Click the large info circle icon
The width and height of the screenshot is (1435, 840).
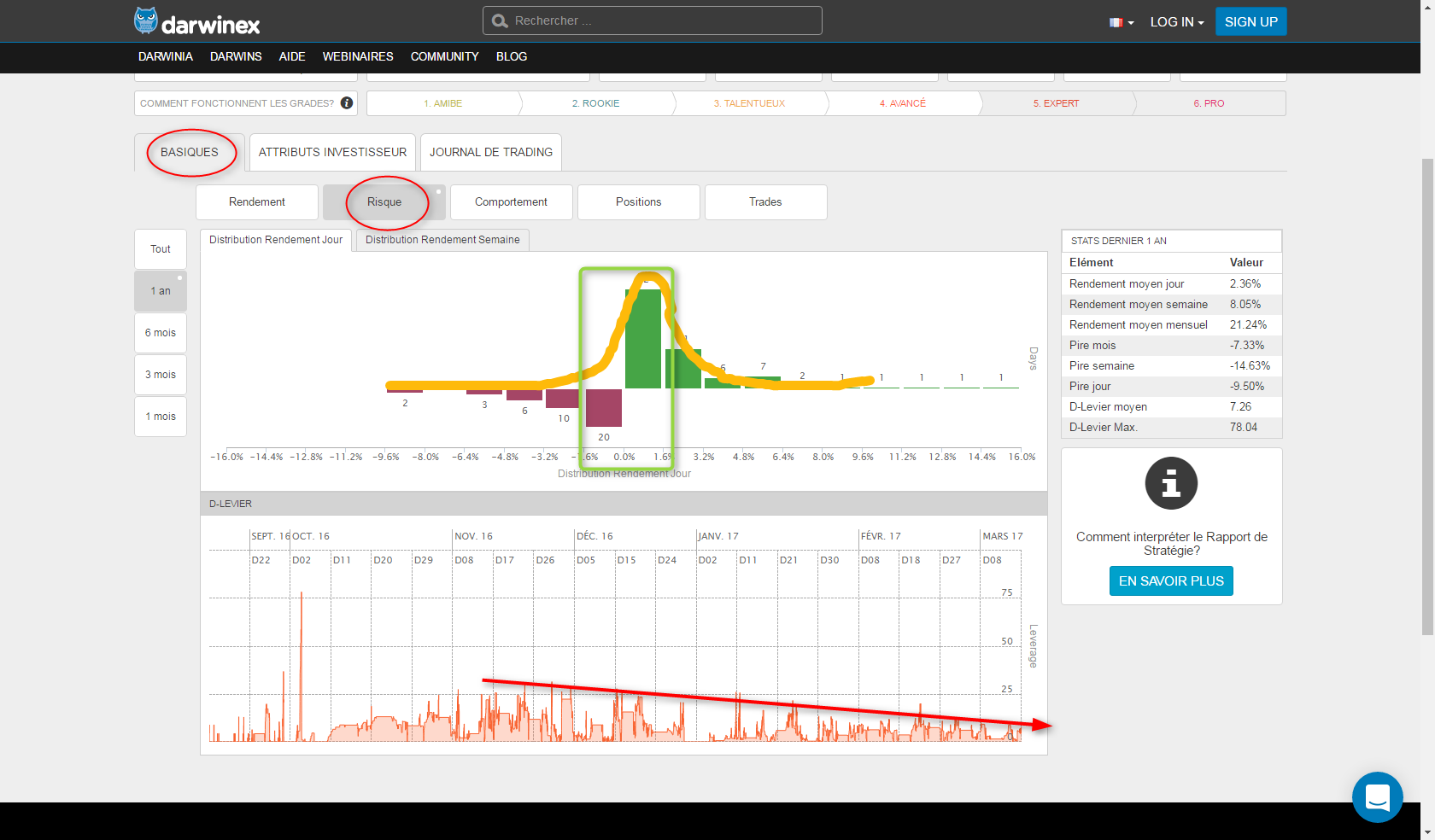pos(1171,484)
